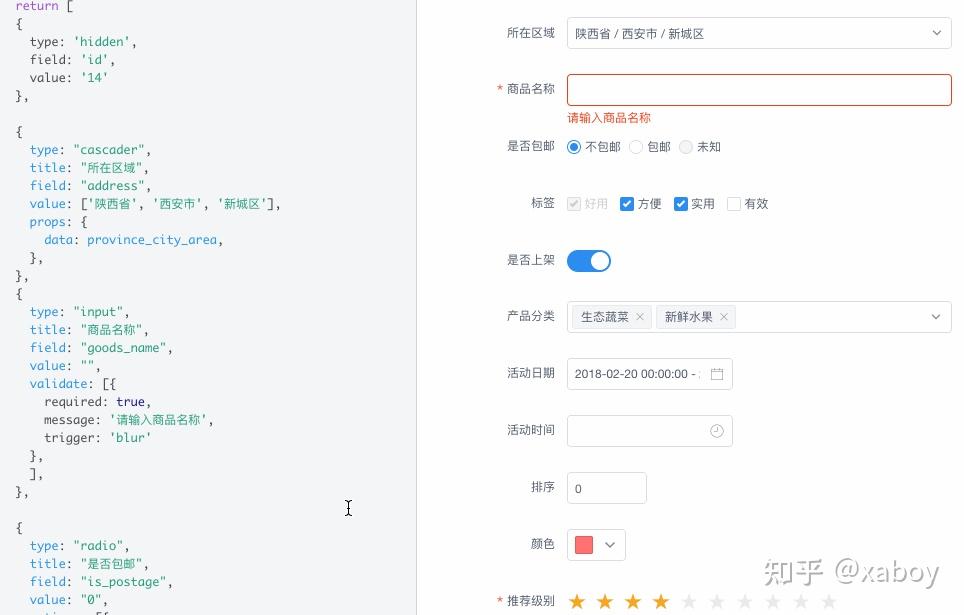Click the 商品名称 input showing error
Viewport: 964px width, 615px height.
[x=758, y=89]
